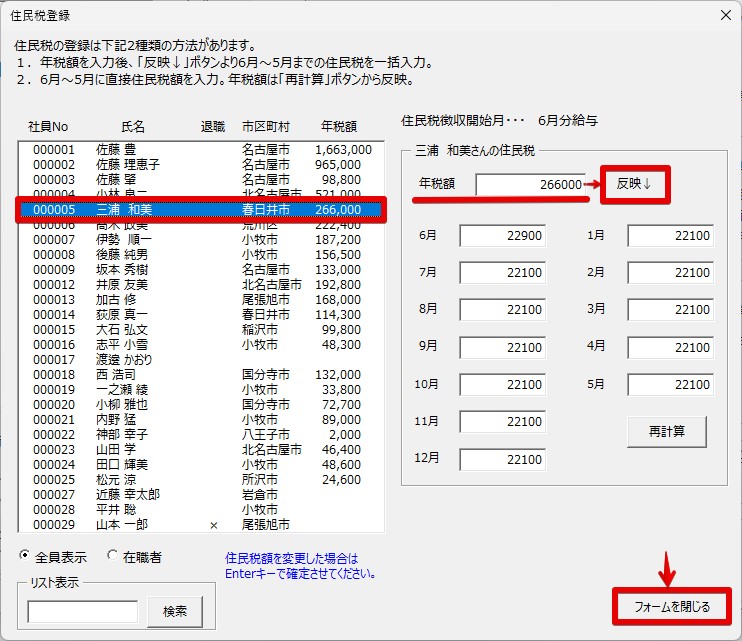Select employee 000009 坂本 秀樹 row
Viewport: 742px width, 641px height.
point(201,270)
